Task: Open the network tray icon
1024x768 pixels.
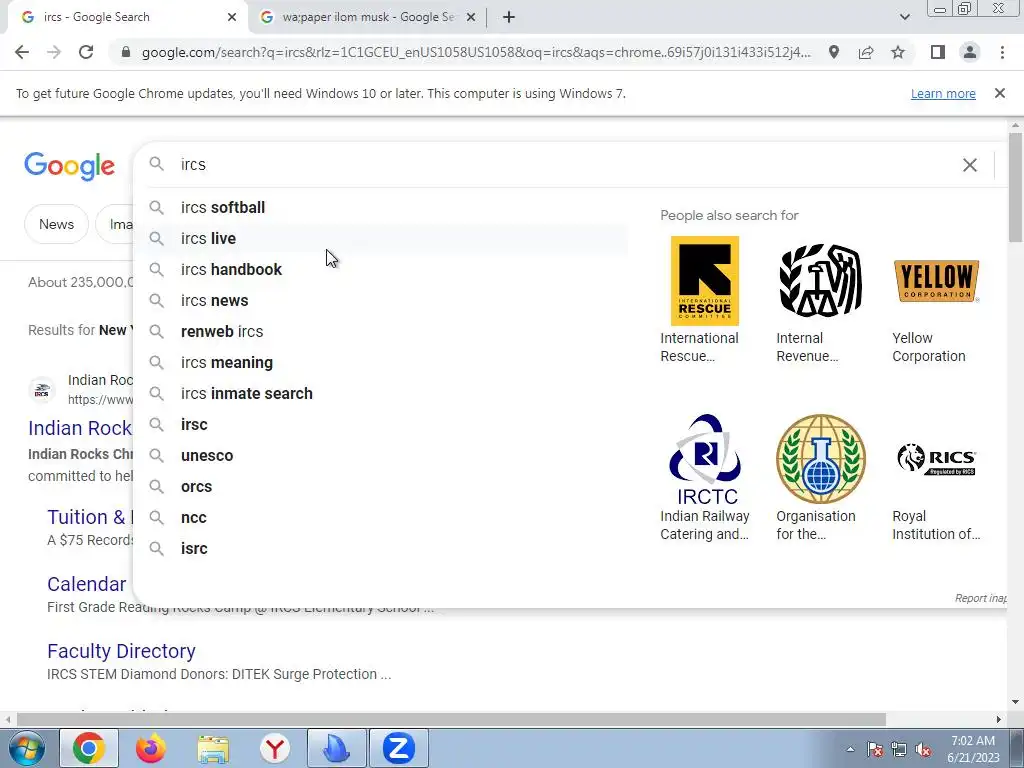Action: point(899,750)
